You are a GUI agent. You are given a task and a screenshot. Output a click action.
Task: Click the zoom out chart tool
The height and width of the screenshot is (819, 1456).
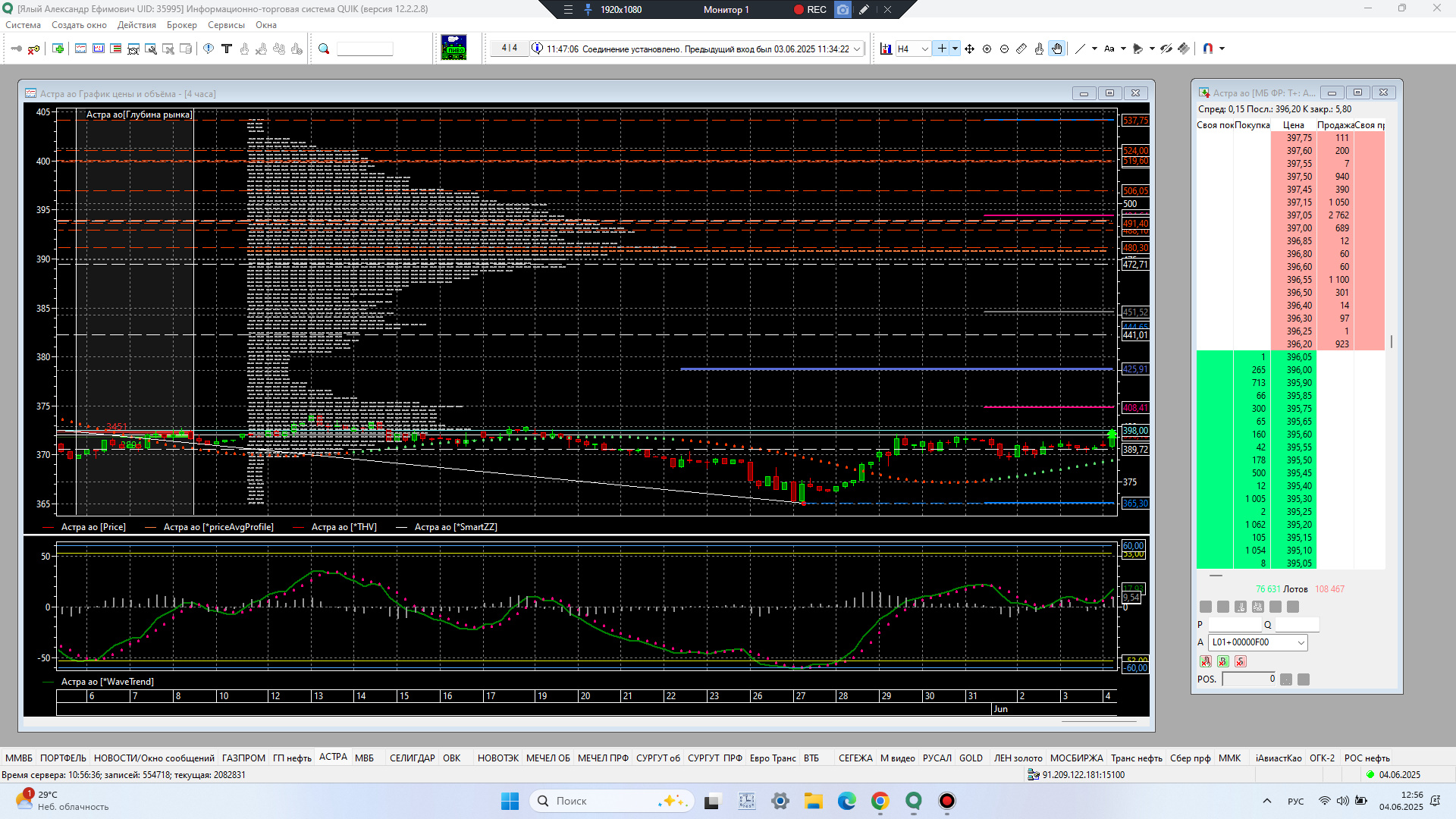(x=1004, y=49)
